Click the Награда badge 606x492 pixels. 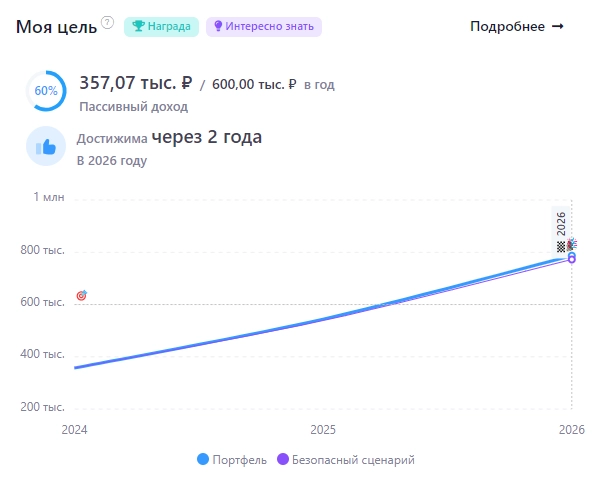point(161,27)
